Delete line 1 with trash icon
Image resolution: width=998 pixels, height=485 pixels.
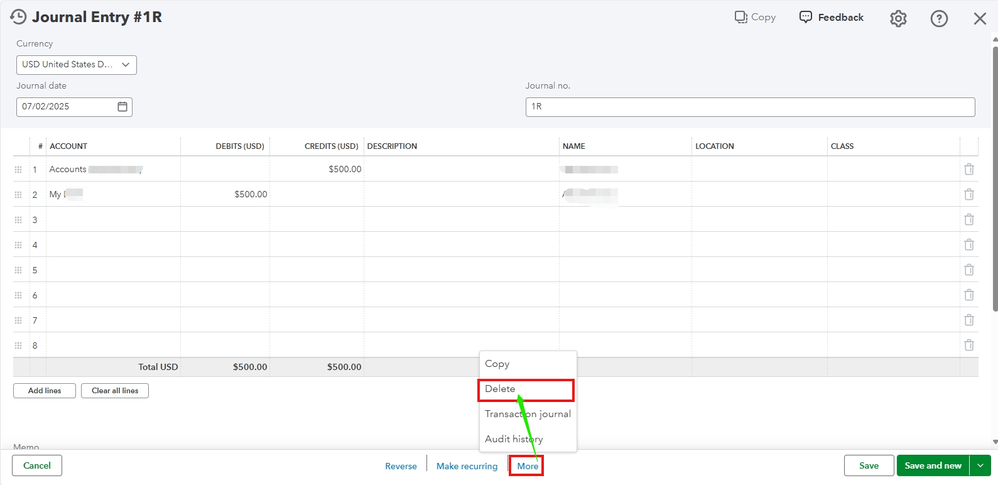(x=969, y=169)
